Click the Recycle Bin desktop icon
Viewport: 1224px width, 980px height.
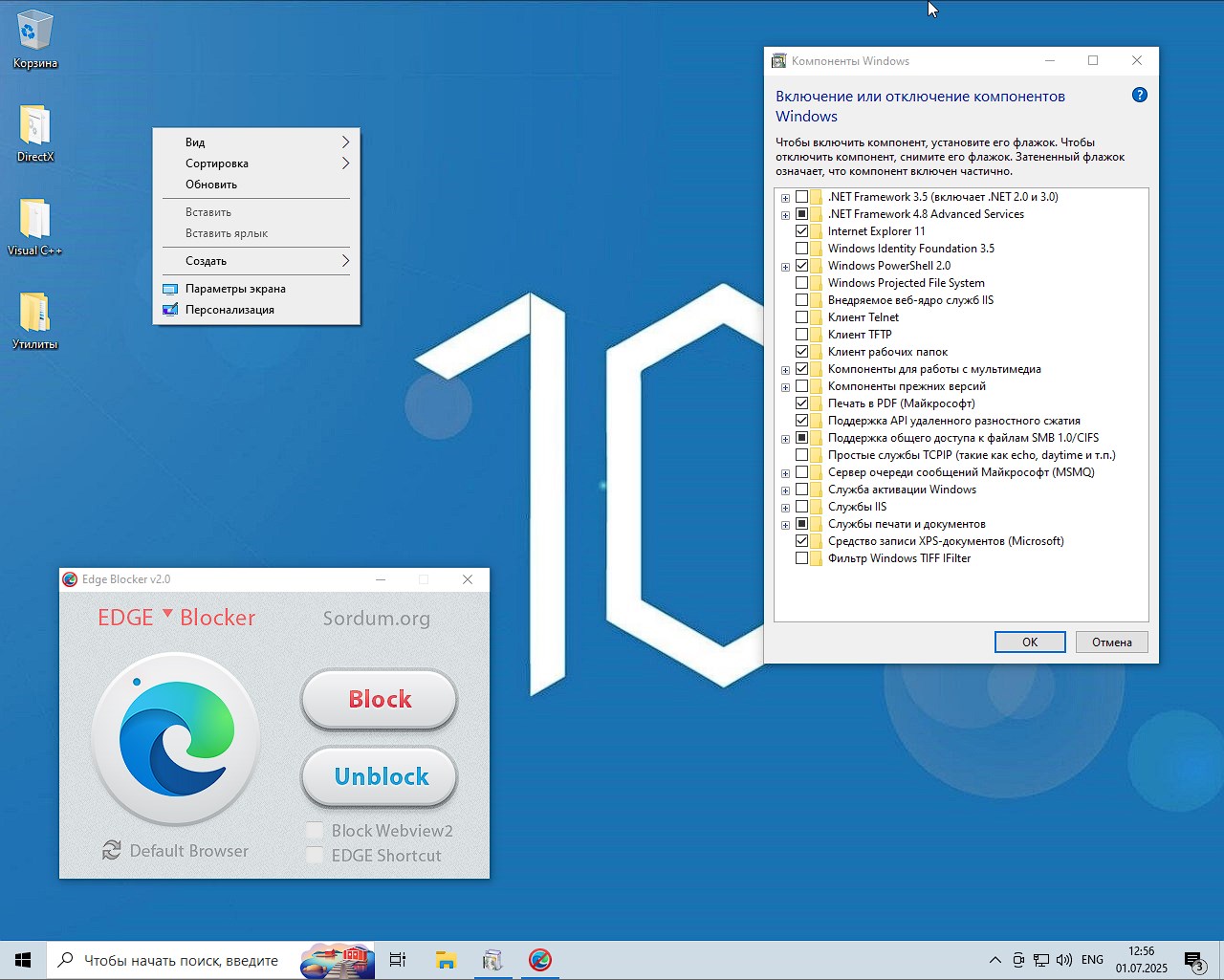click(34, 33)
